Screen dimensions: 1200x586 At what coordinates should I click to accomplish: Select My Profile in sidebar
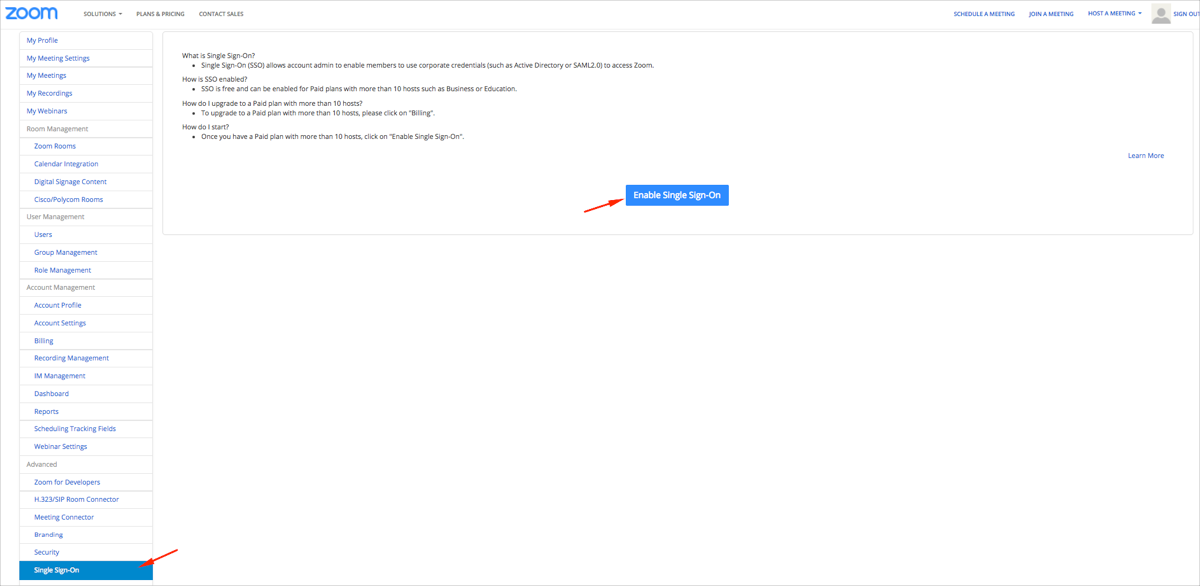pos(42,41)
